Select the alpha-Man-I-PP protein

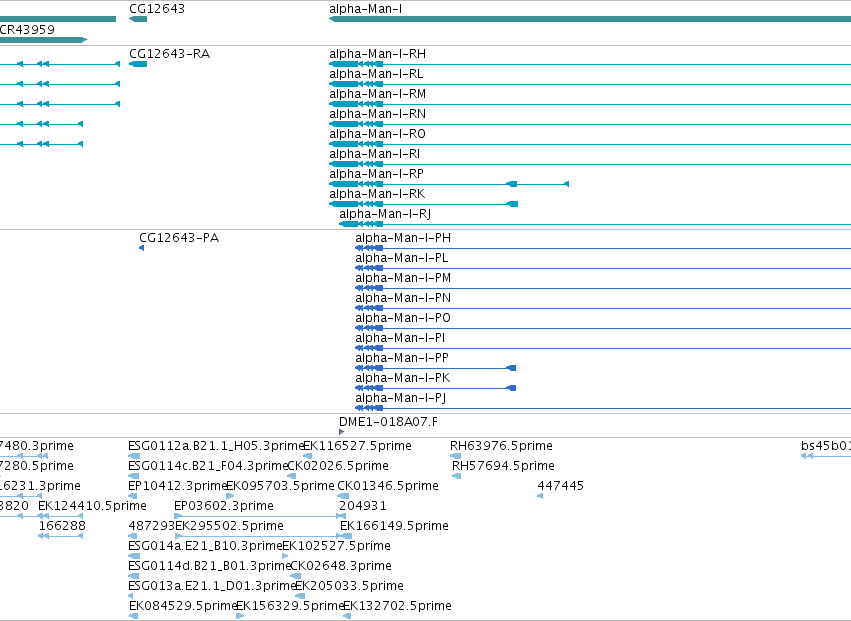pos(402,358)
